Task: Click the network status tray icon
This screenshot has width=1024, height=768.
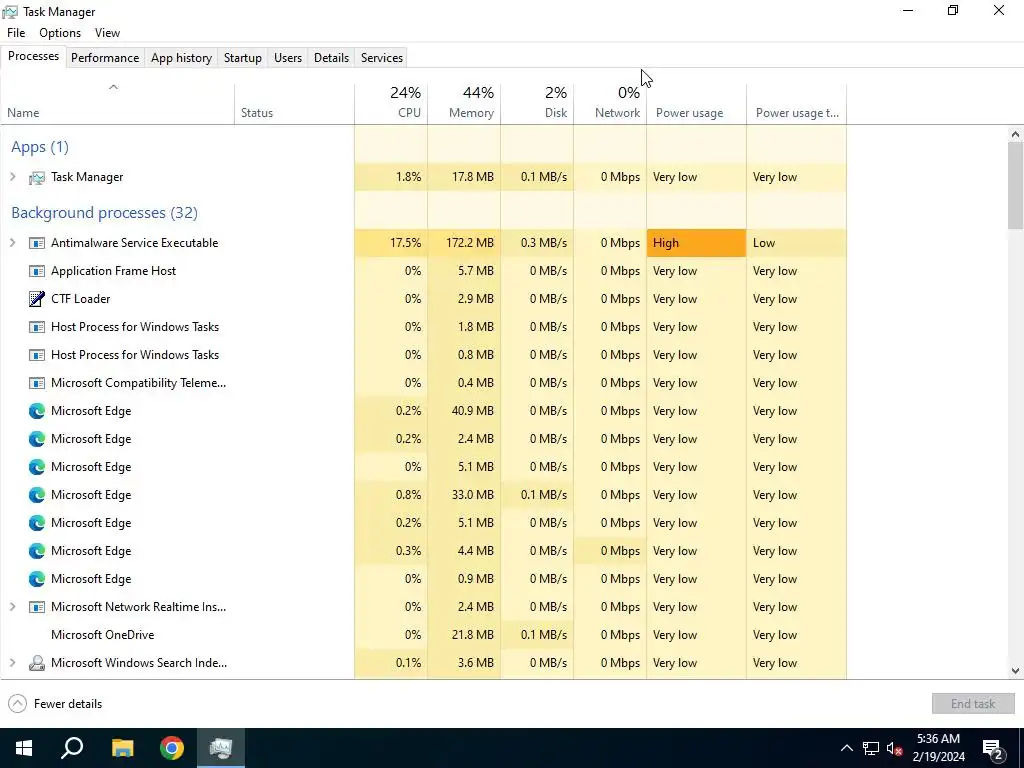Action: (871, 748)
